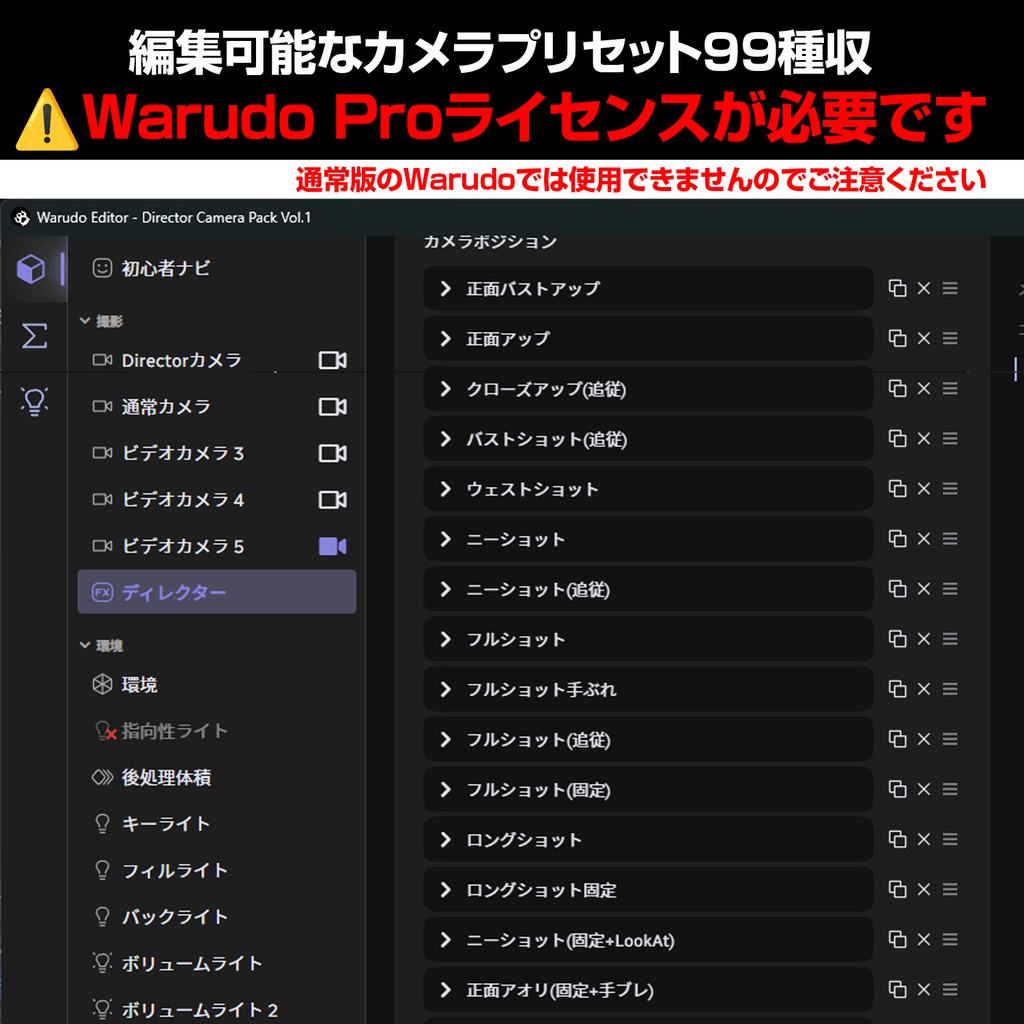Toggle main camera for Directorカメラ
1024x1024 pixels.
point(332,360)
